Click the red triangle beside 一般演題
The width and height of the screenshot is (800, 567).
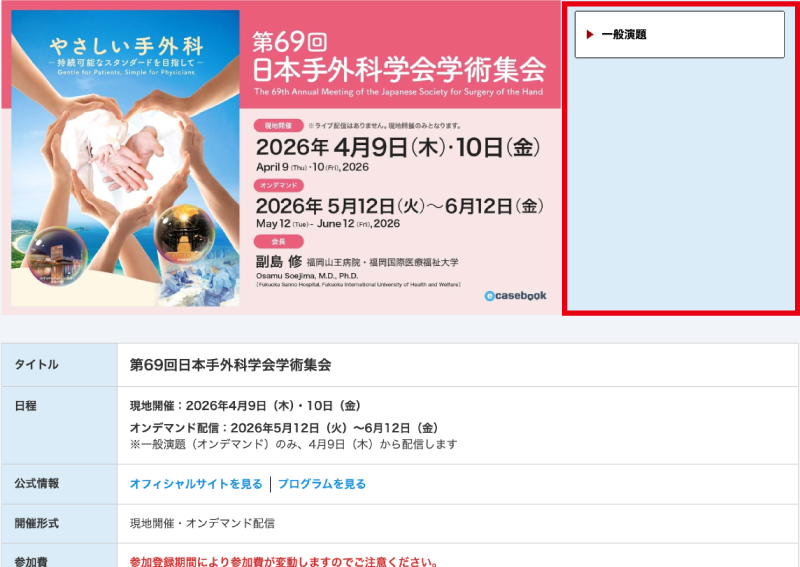(590, 35)
